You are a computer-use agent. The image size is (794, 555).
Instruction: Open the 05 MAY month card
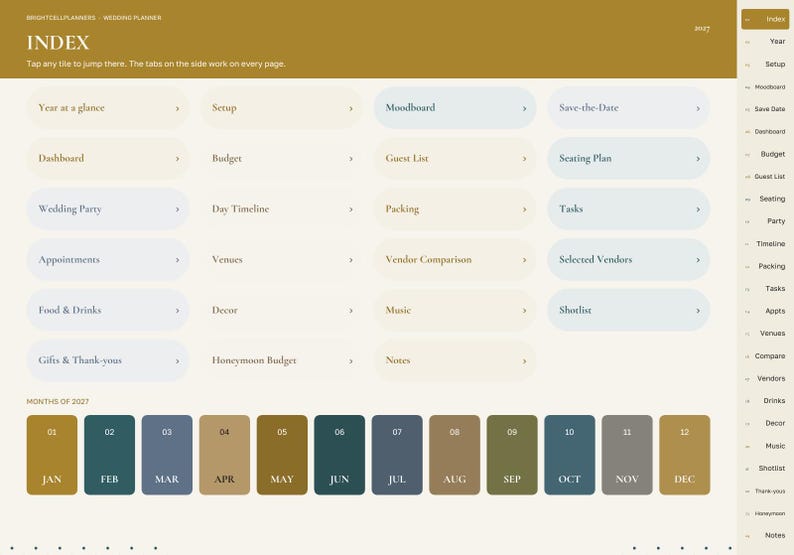click(282, 455)
